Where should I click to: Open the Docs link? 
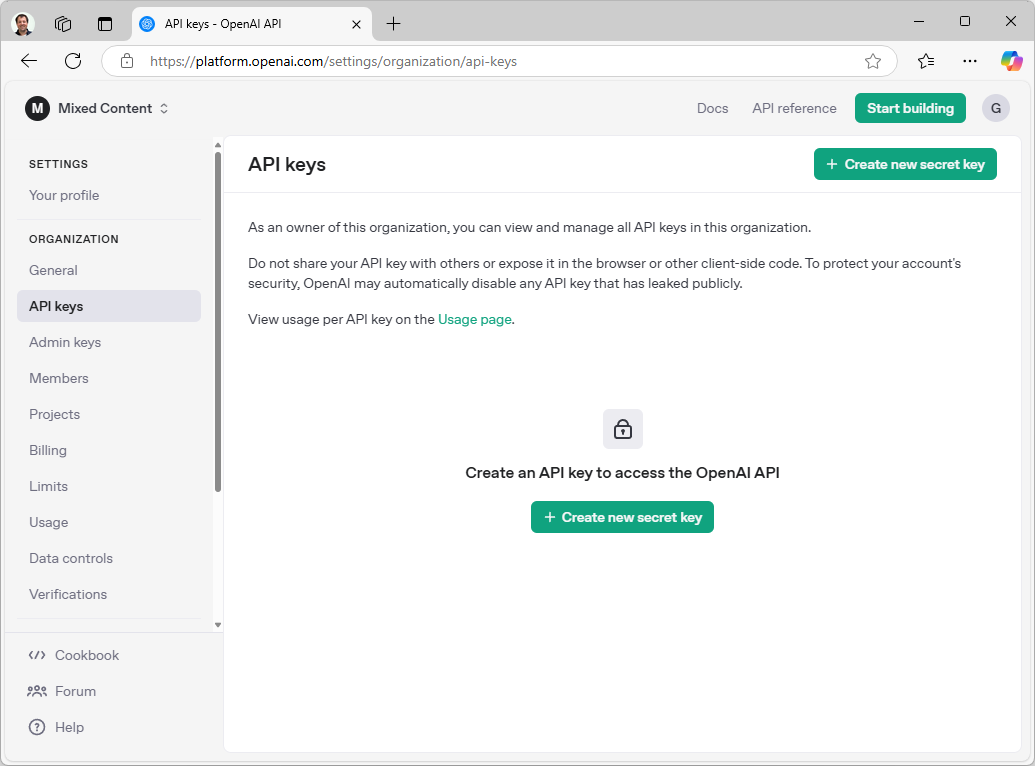click(712, 108)
